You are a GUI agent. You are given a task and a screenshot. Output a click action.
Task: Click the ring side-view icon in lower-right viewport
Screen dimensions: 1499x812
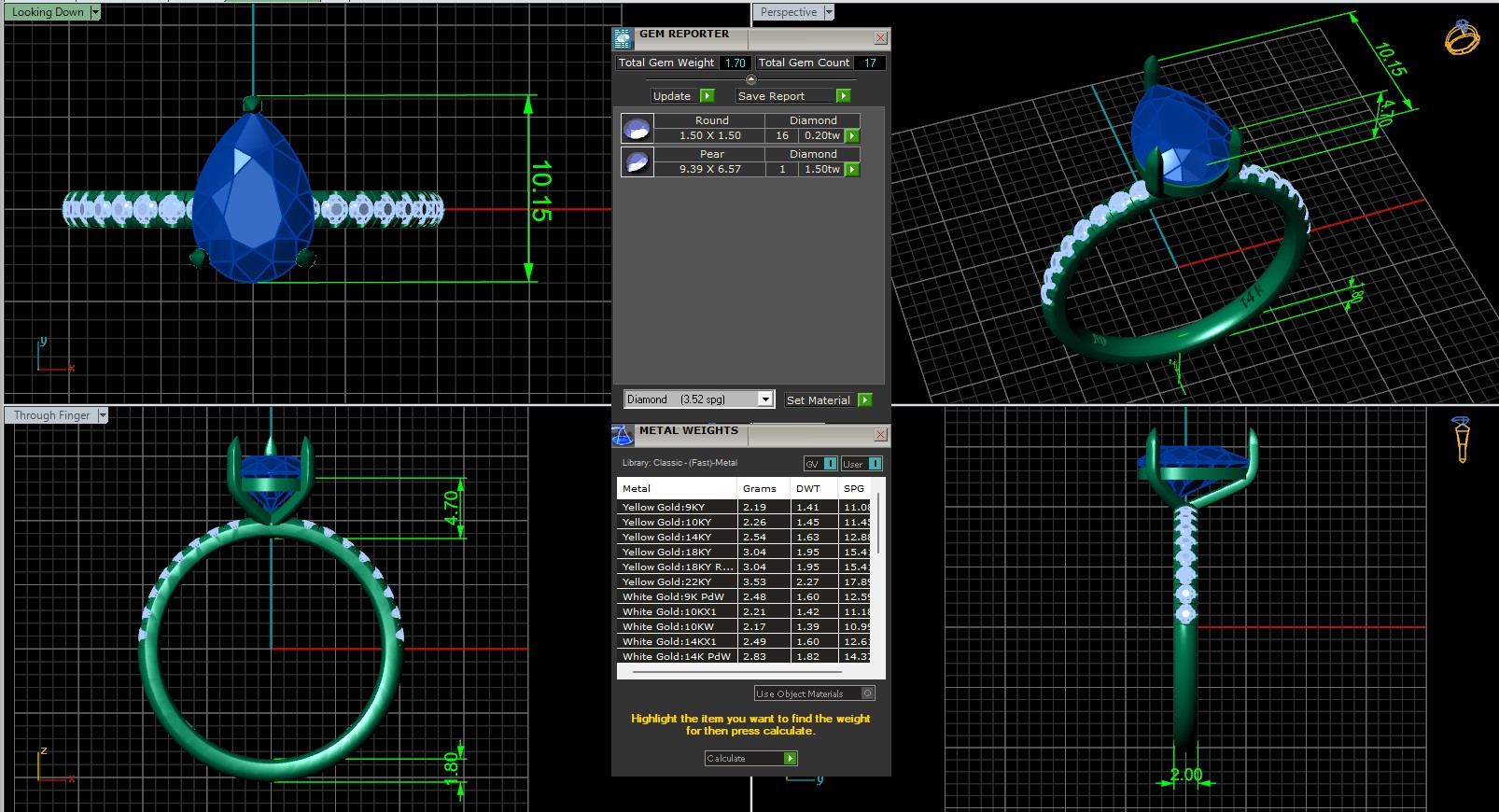tap(1462, 439)
